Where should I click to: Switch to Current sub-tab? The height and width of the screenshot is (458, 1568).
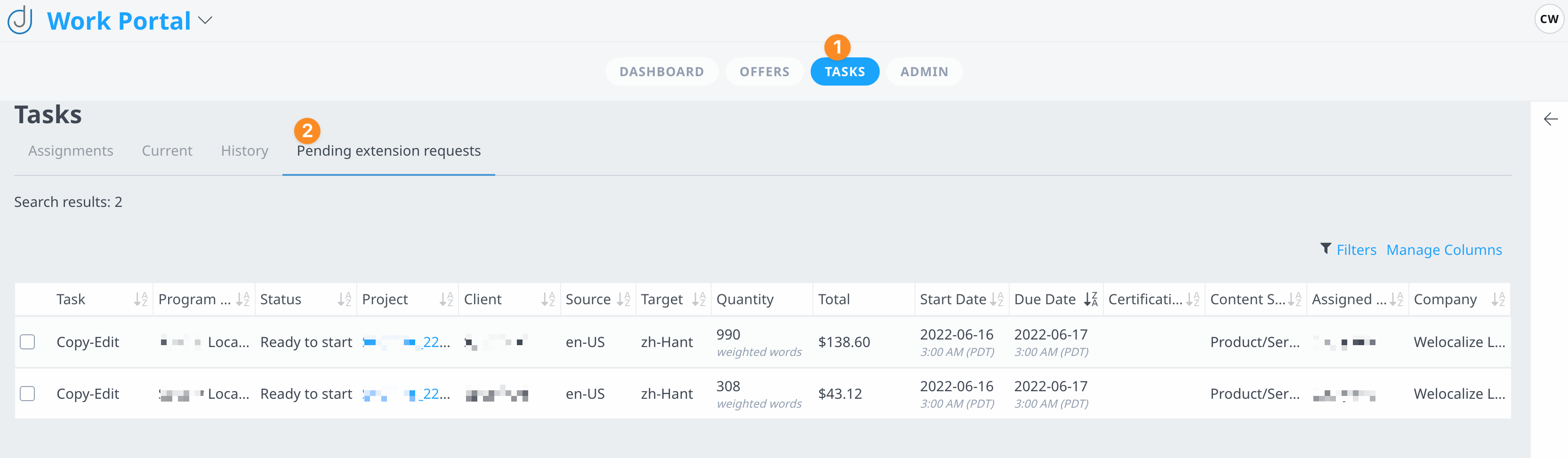point(167,151)
